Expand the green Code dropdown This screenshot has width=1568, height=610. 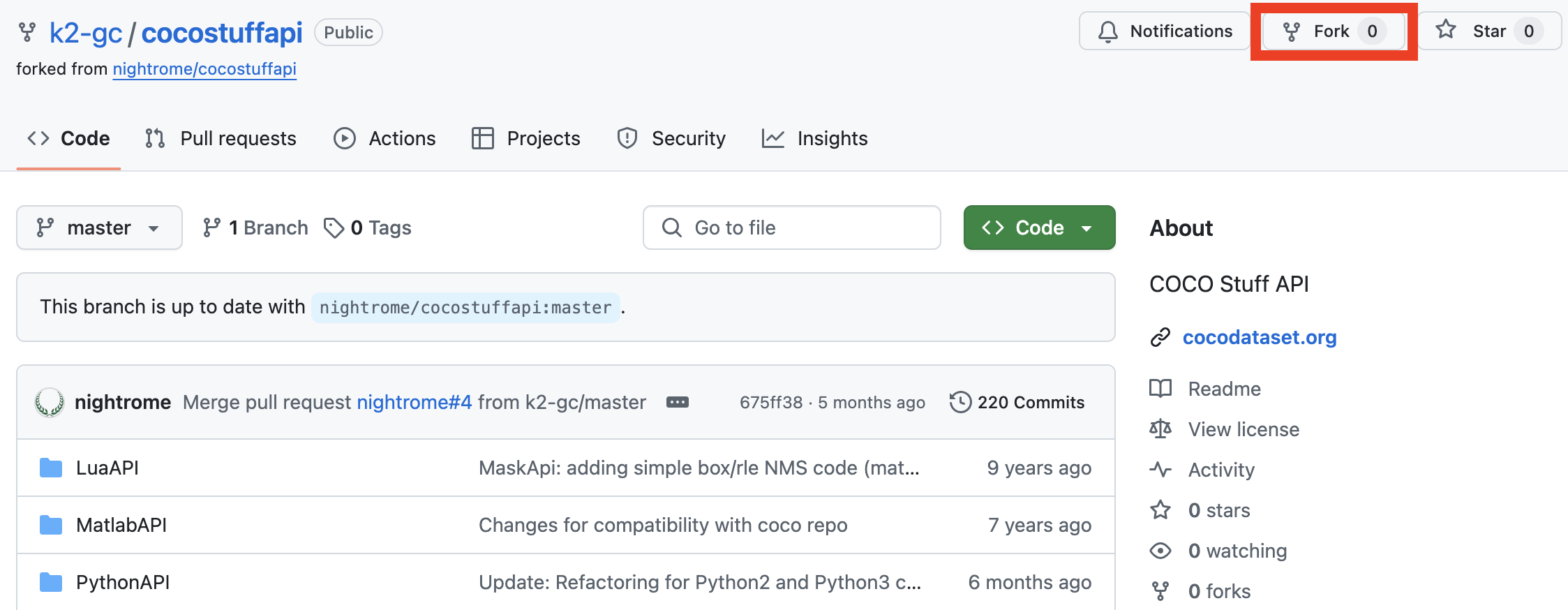[x=1039, y=228]
